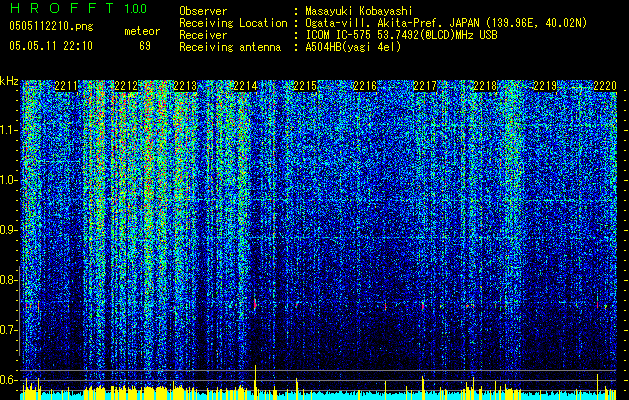Click the 2213 time marker
629x400 pixels.
[185, 86]
